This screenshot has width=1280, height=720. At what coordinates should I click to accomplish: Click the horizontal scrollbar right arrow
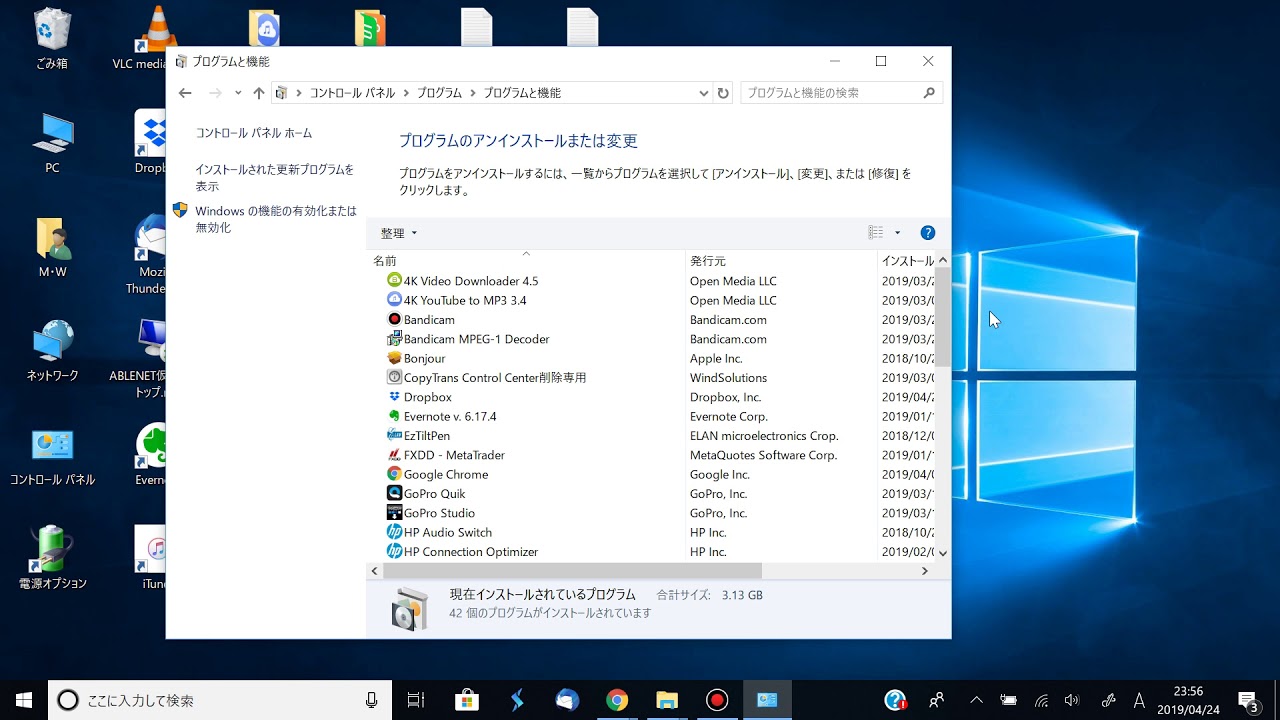coord(925,571)
